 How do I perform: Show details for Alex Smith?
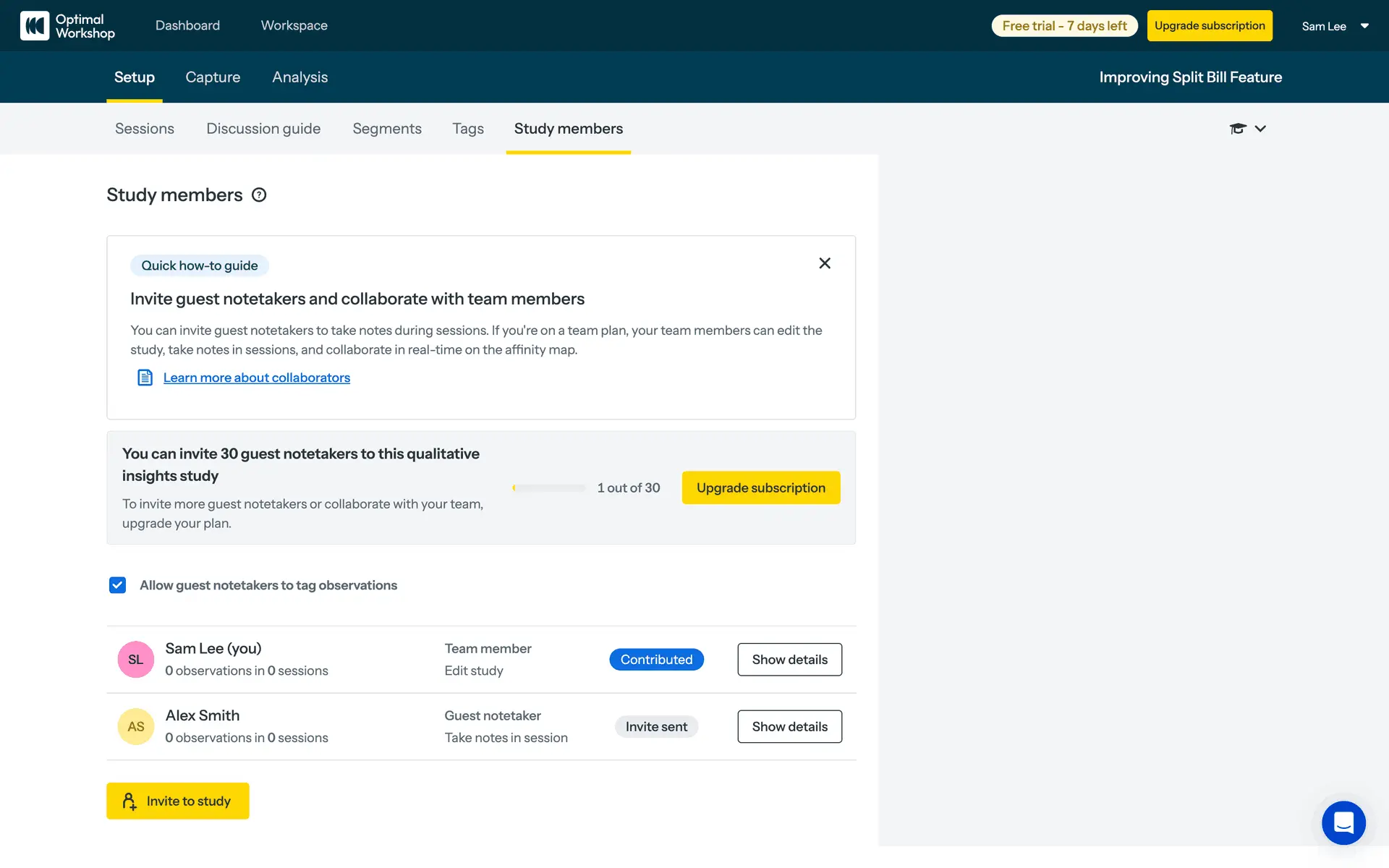tap(789, 726)
